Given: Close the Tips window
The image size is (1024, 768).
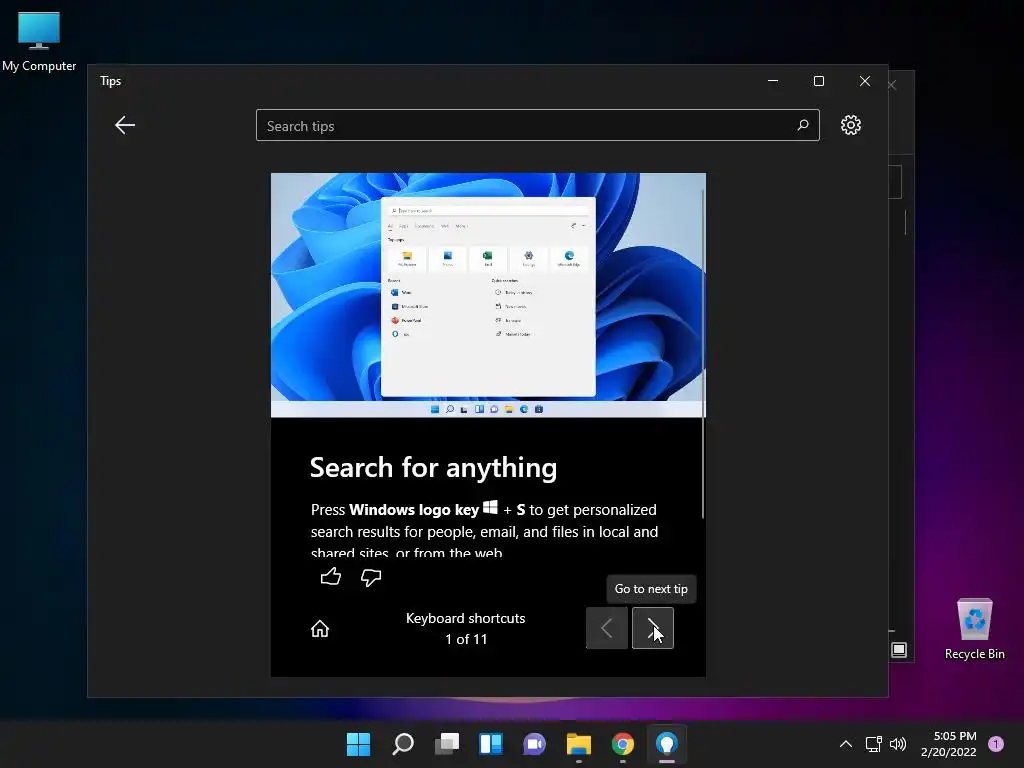Looking at the screenshot, I should point(865,81).
